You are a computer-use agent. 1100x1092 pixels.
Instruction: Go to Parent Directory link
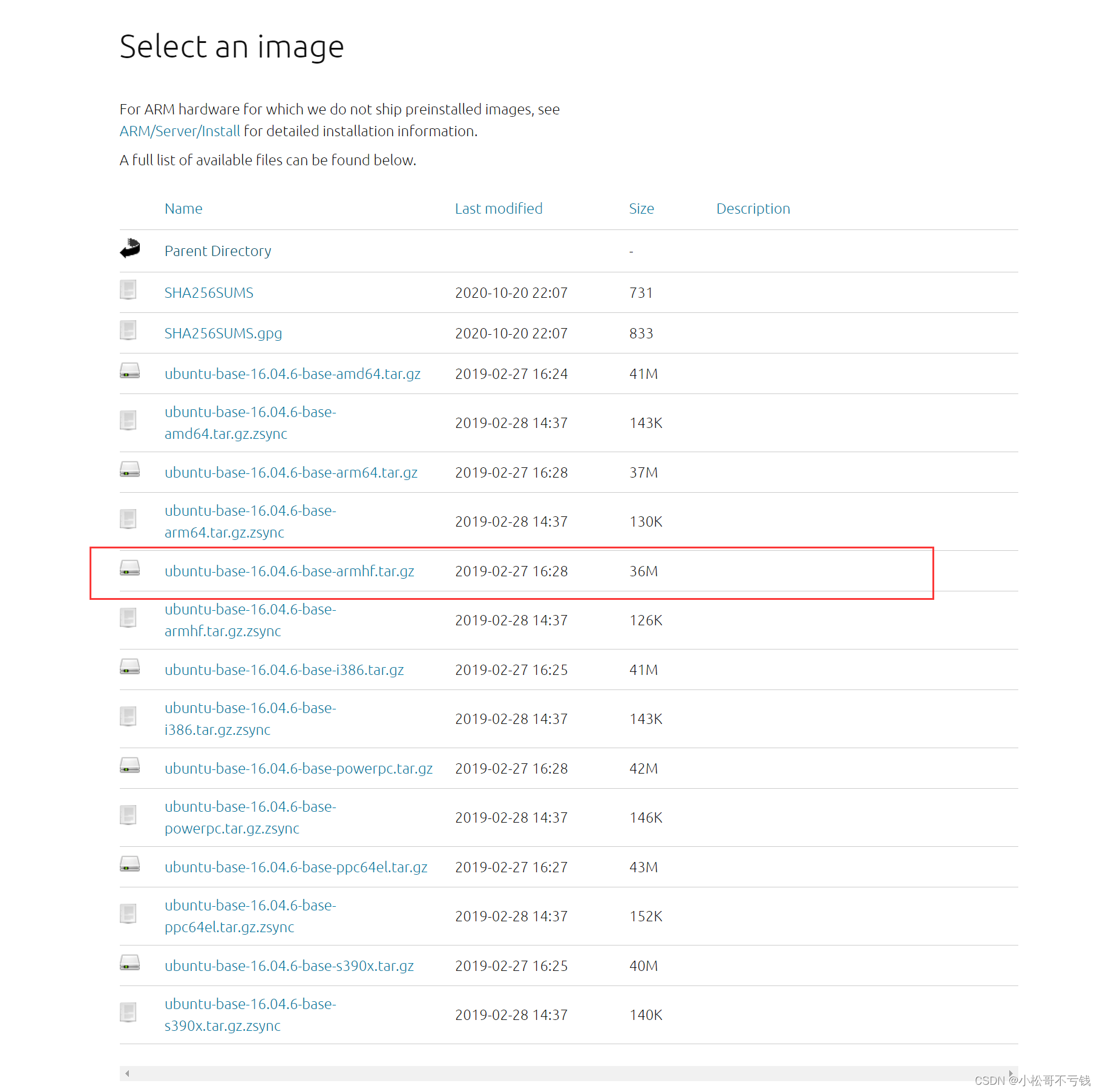tap(218, 251)
